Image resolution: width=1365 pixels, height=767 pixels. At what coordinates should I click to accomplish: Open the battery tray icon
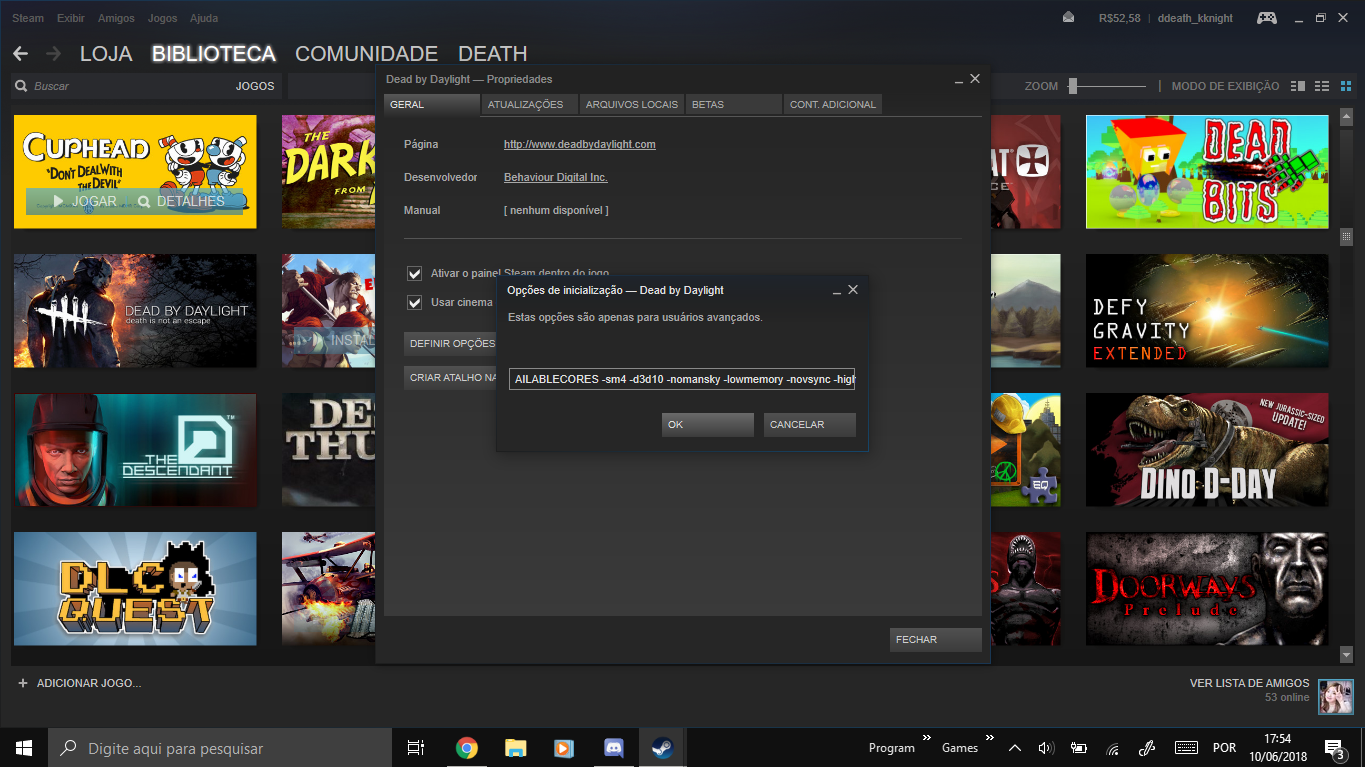1079,748
